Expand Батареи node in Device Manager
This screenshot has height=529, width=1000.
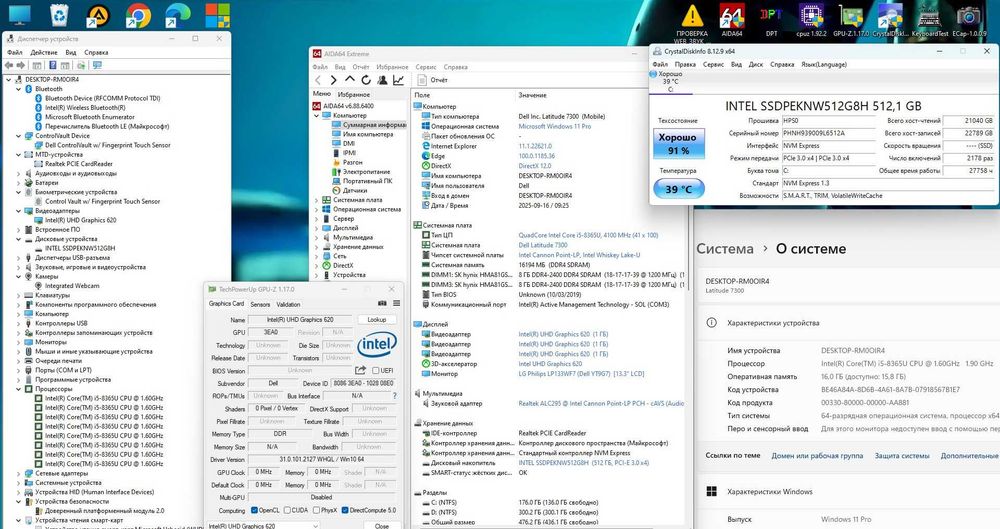[18, 183]
